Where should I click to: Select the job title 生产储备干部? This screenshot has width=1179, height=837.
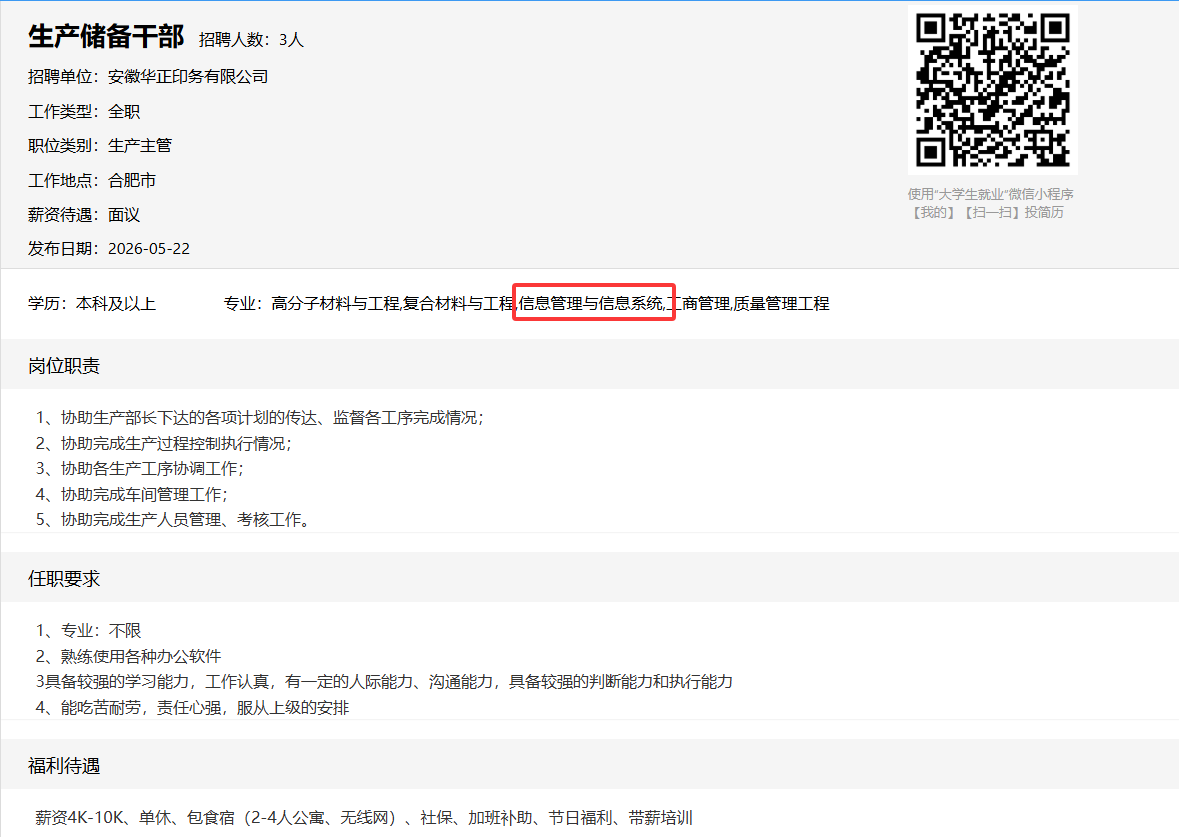106,36
